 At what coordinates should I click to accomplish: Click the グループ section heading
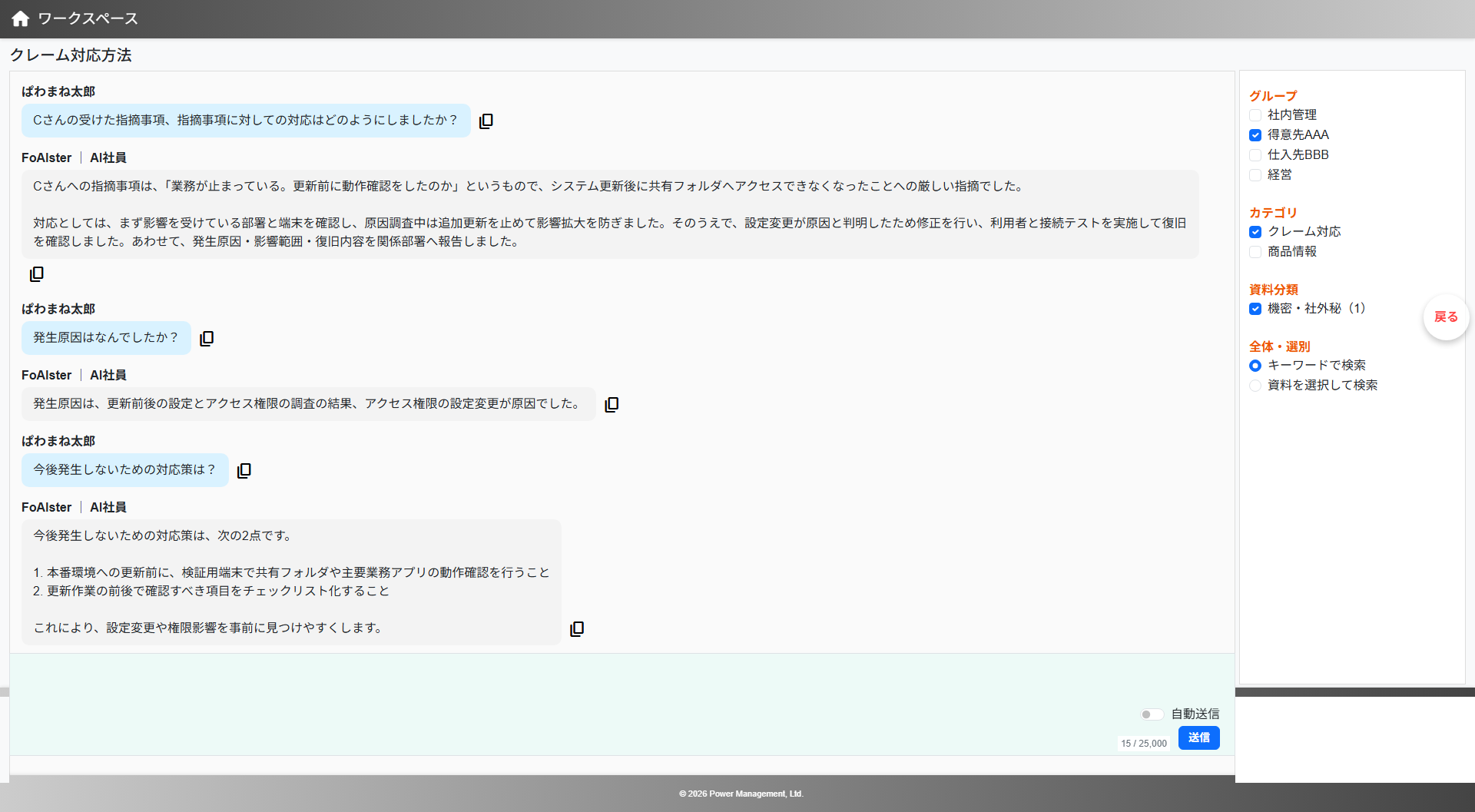[x=1273, y=96]
